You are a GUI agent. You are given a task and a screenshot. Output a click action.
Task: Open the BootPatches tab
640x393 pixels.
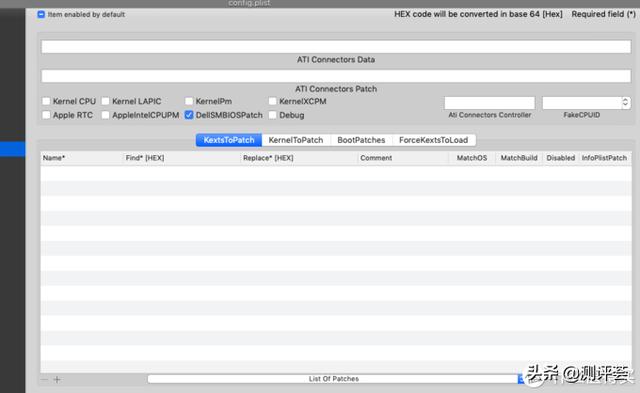click(361, 140)
